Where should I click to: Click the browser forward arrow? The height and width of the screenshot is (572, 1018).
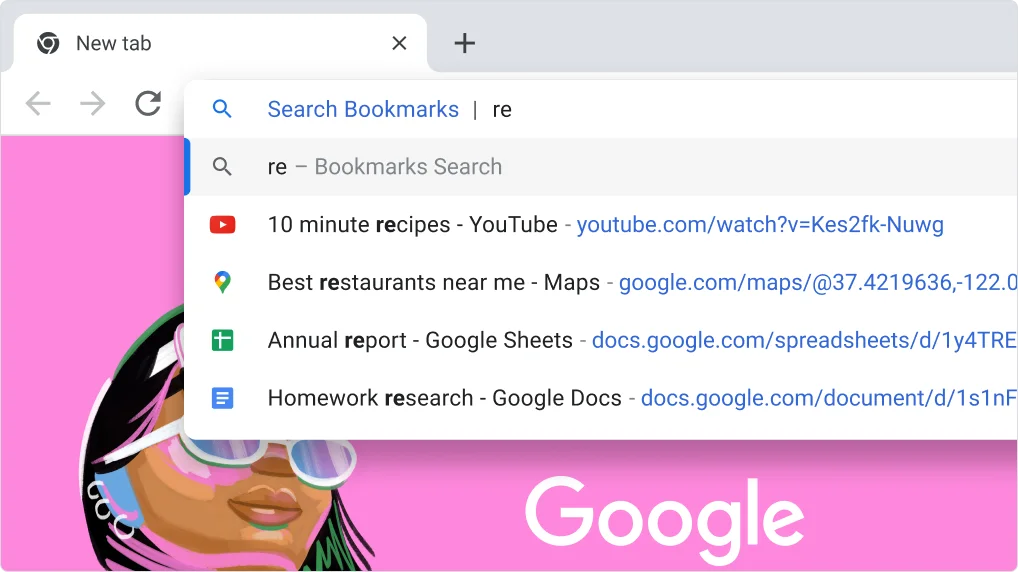[x=93, y=103]
